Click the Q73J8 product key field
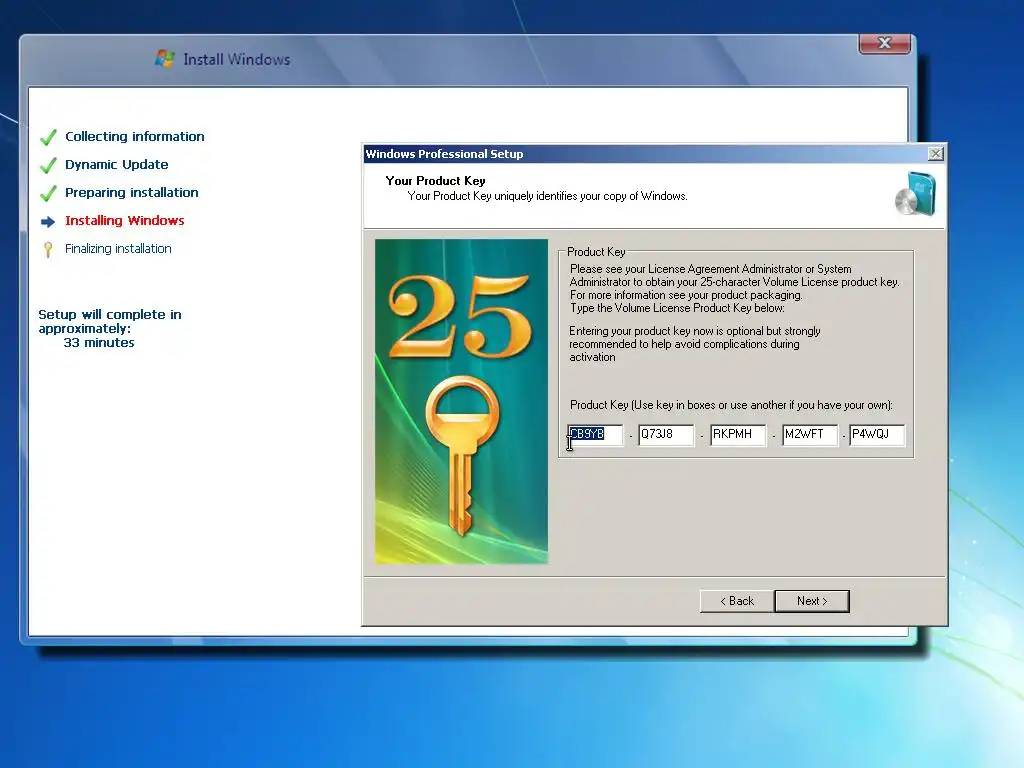 tap(666, 434)
